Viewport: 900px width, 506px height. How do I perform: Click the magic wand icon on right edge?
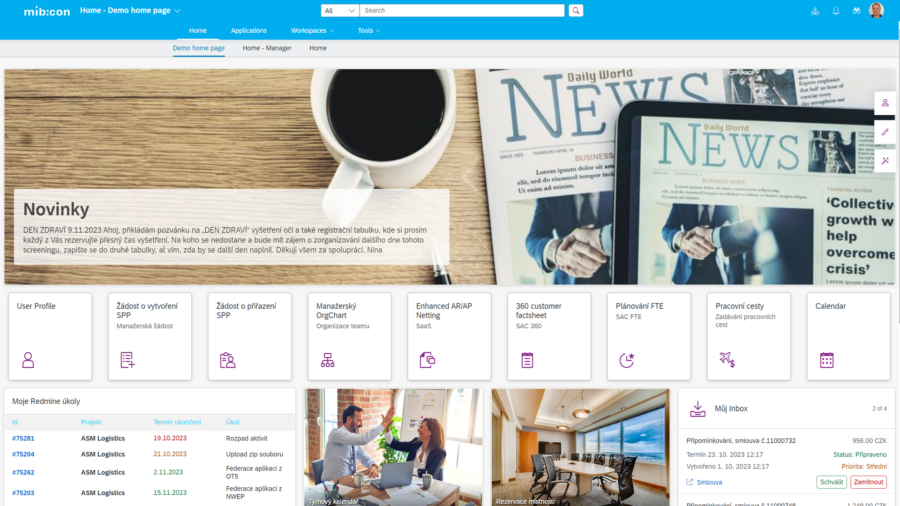click(885, 161)
